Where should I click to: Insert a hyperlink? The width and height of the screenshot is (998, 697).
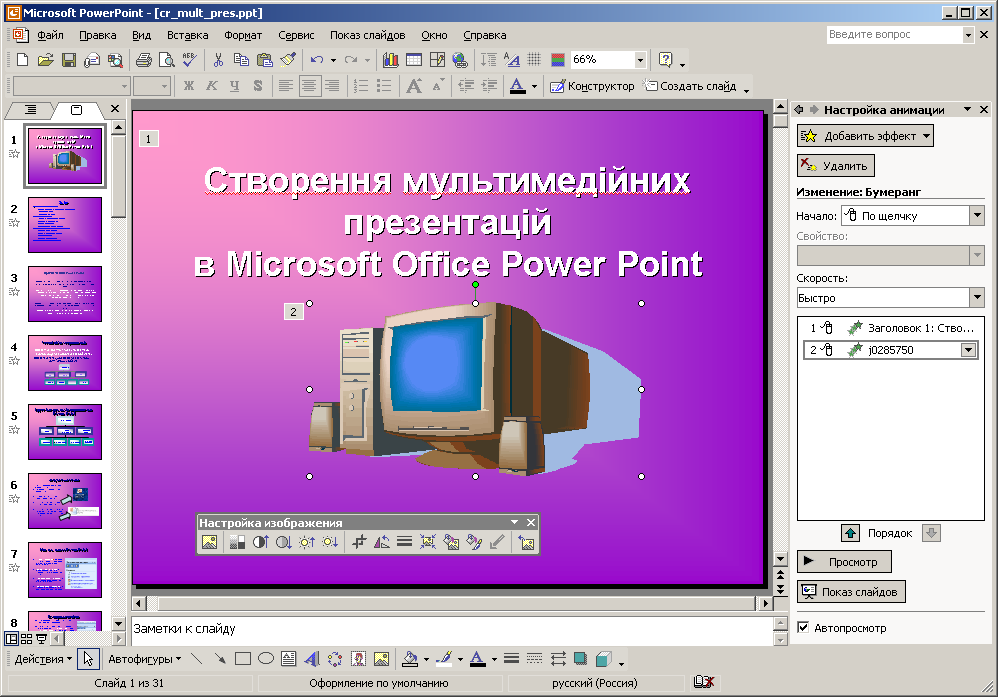click(460, 60)
